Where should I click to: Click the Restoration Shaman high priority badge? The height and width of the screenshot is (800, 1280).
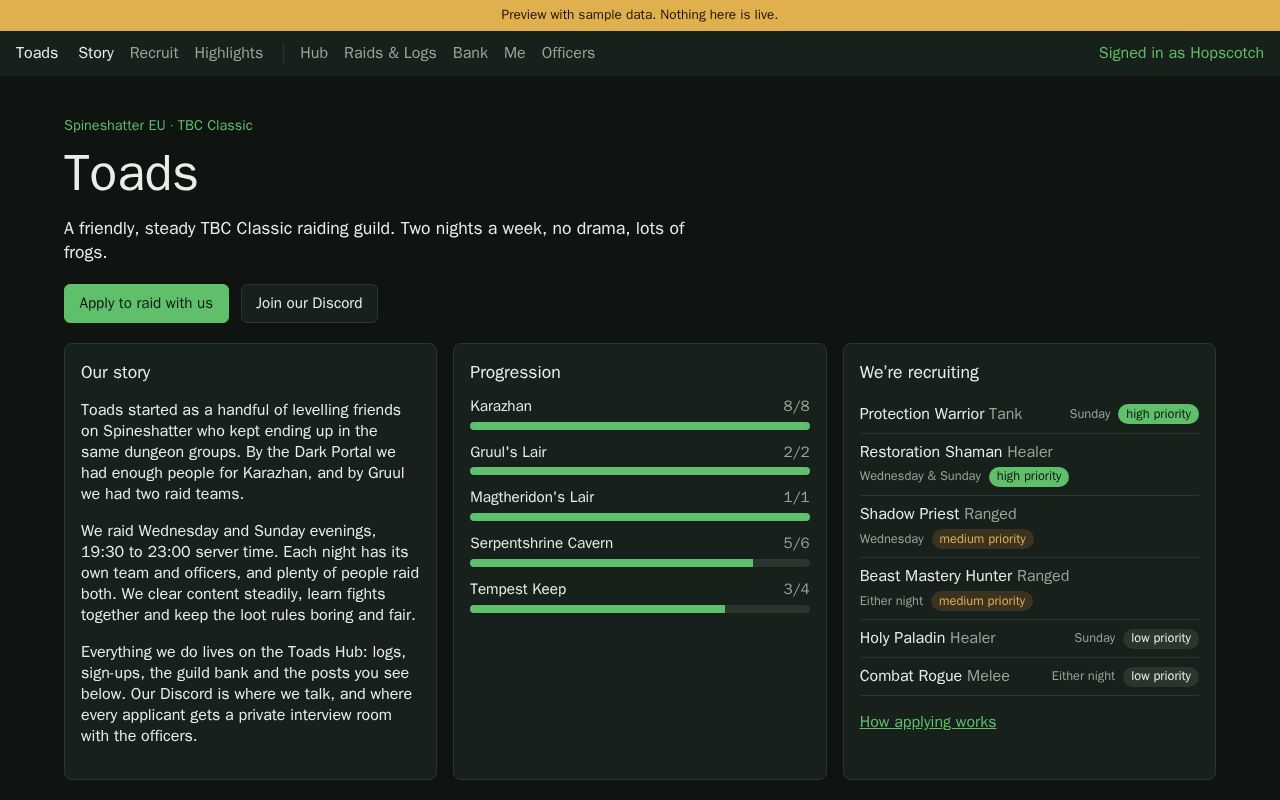pyautogui.click(x=1029, y=477)
